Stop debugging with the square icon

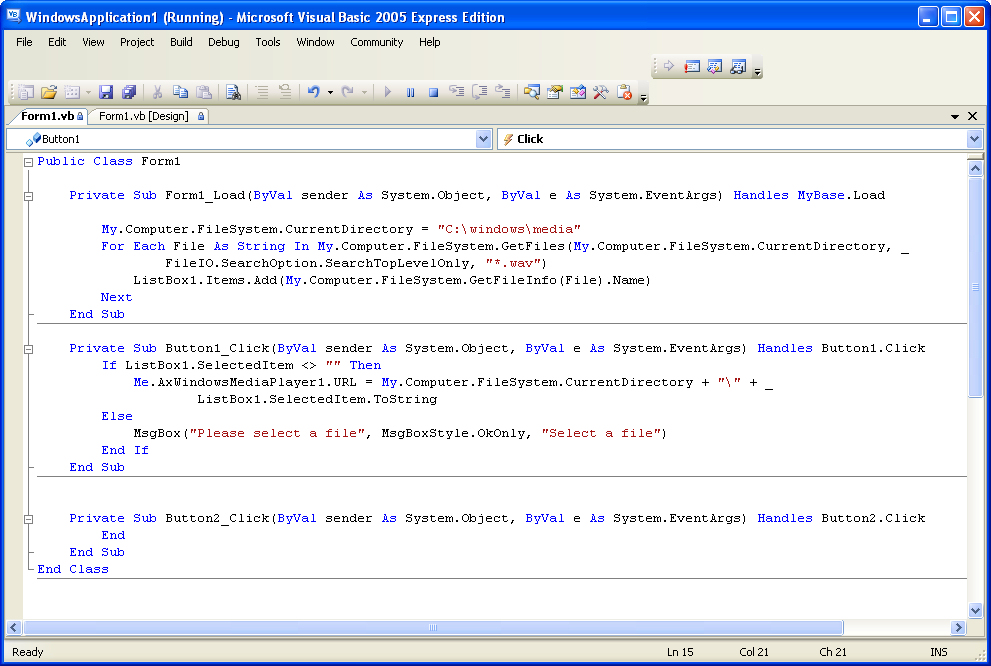point(434,92)
